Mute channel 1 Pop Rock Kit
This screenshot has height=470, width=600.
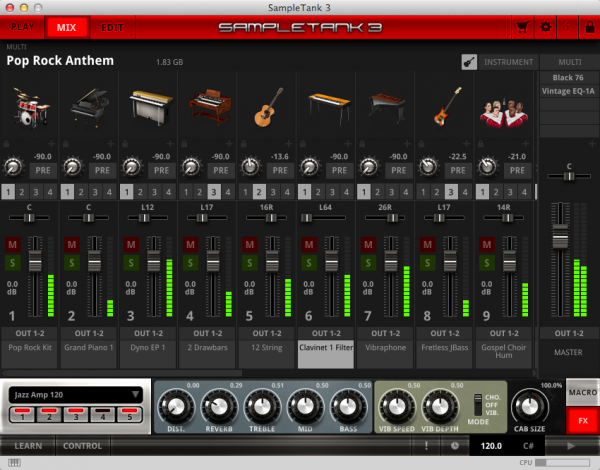[x=14, y=245]
